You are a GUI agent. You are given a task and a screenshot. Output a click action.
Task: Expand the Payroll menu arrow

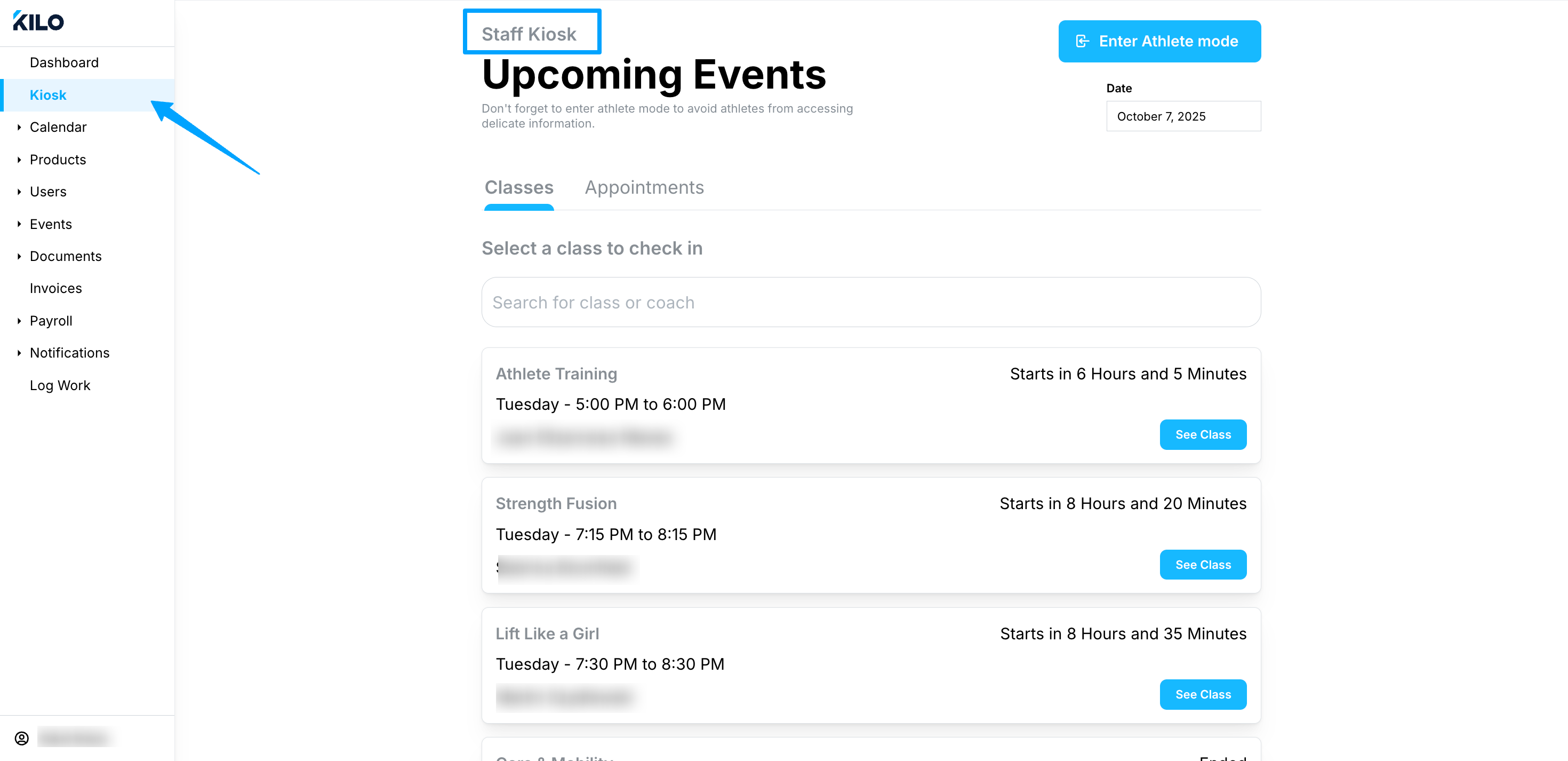click(x=20, y=321)
